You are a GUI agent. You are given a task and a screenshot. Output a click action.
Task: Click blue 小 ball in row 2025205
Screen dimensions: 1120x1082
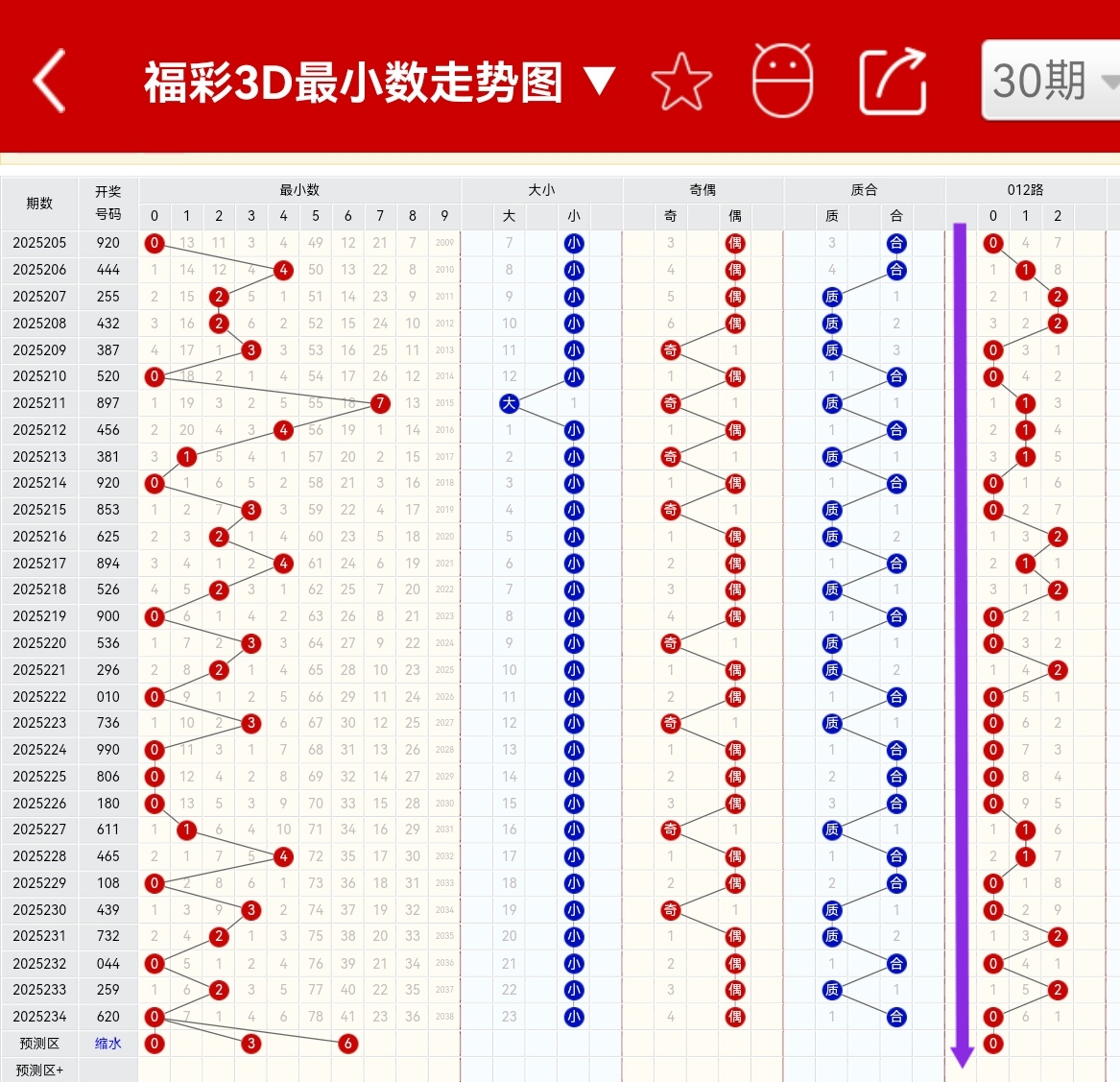tap(574, 243)
